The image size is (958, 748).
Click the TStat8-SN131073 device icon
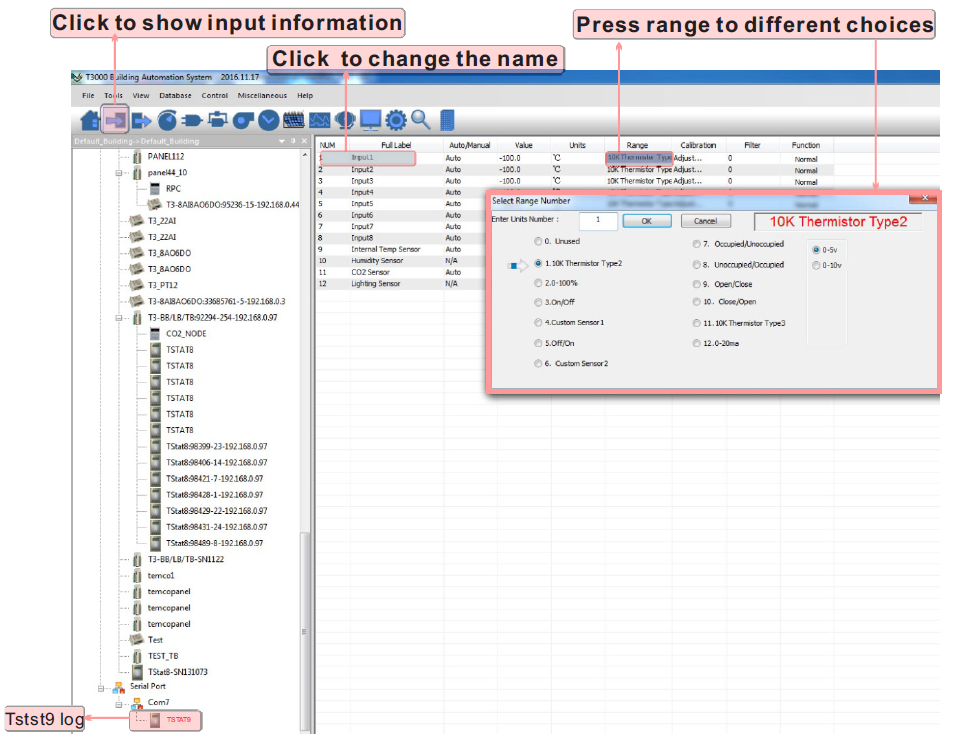(x=137, y=672)
